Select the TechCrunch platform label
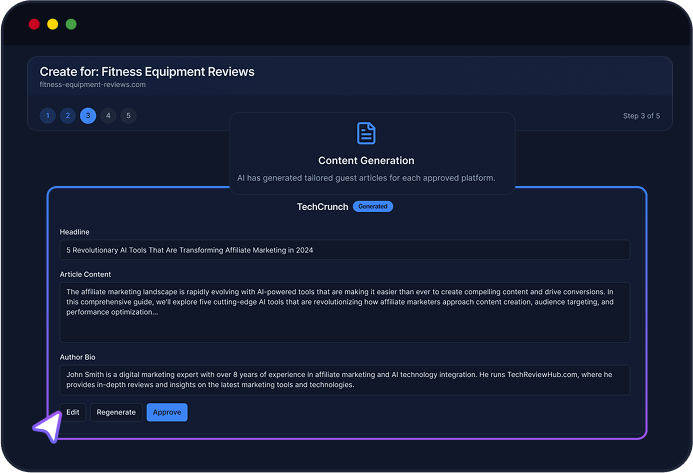 pyautogui.click(x=322, y=206)
